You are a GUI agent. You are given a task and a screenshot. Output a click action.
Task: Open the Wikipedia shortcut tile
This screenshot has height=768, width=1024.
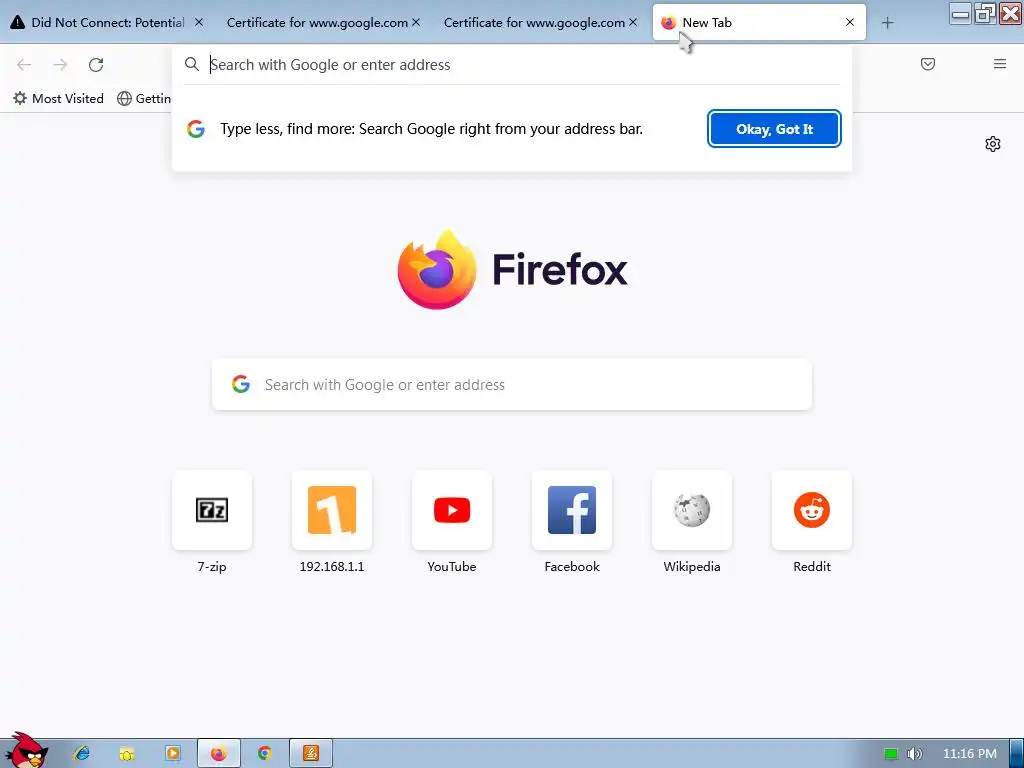(x=692, y=510)
